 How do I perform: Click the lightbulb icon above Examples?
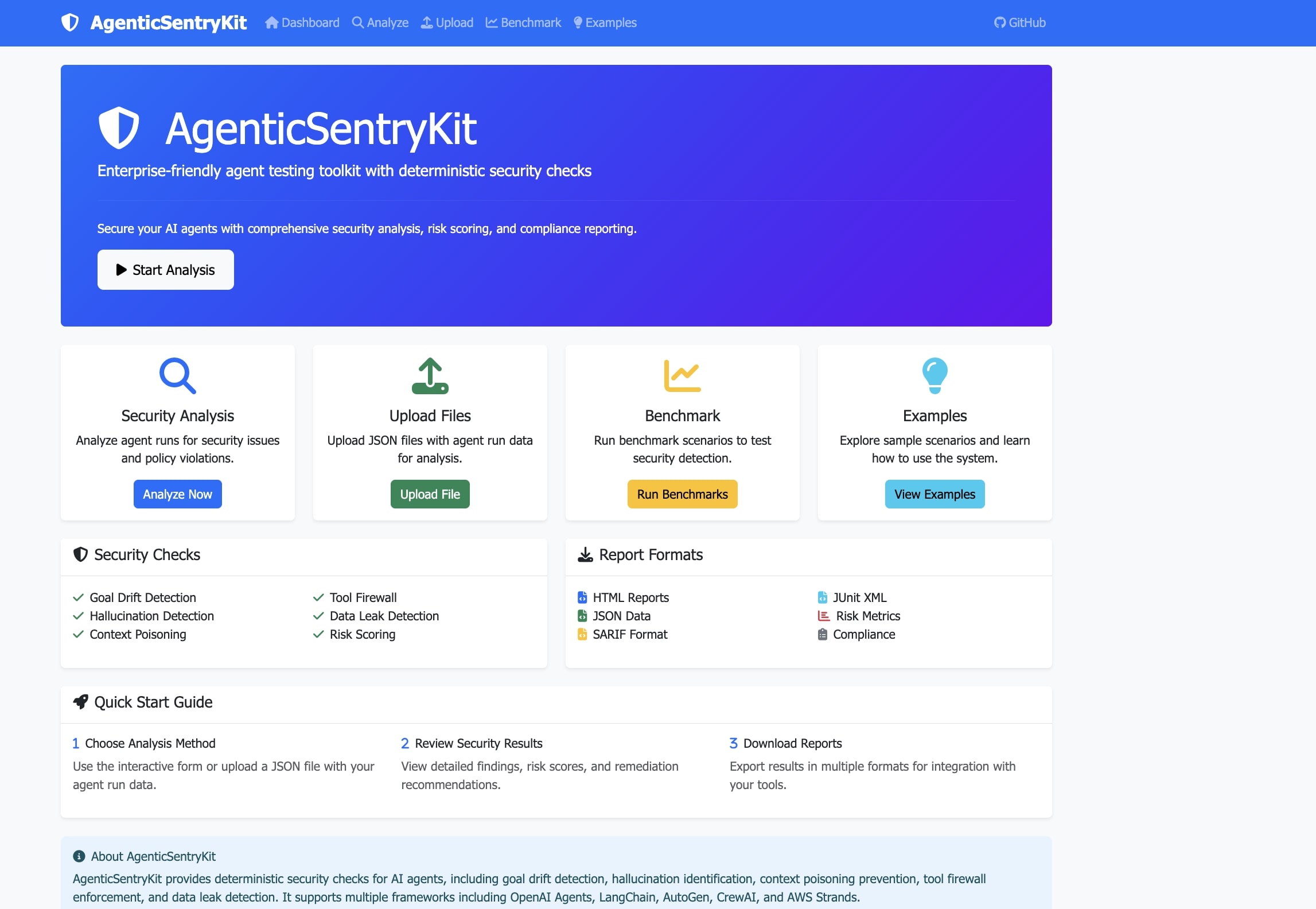point(935,376)
